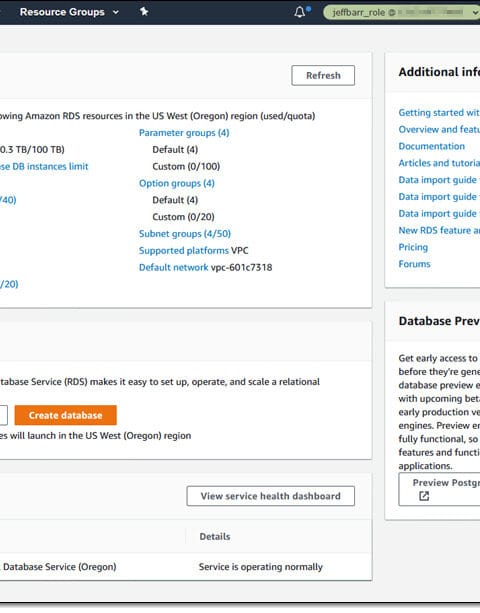Open the New RDS feature announcements link

[439, 230]
